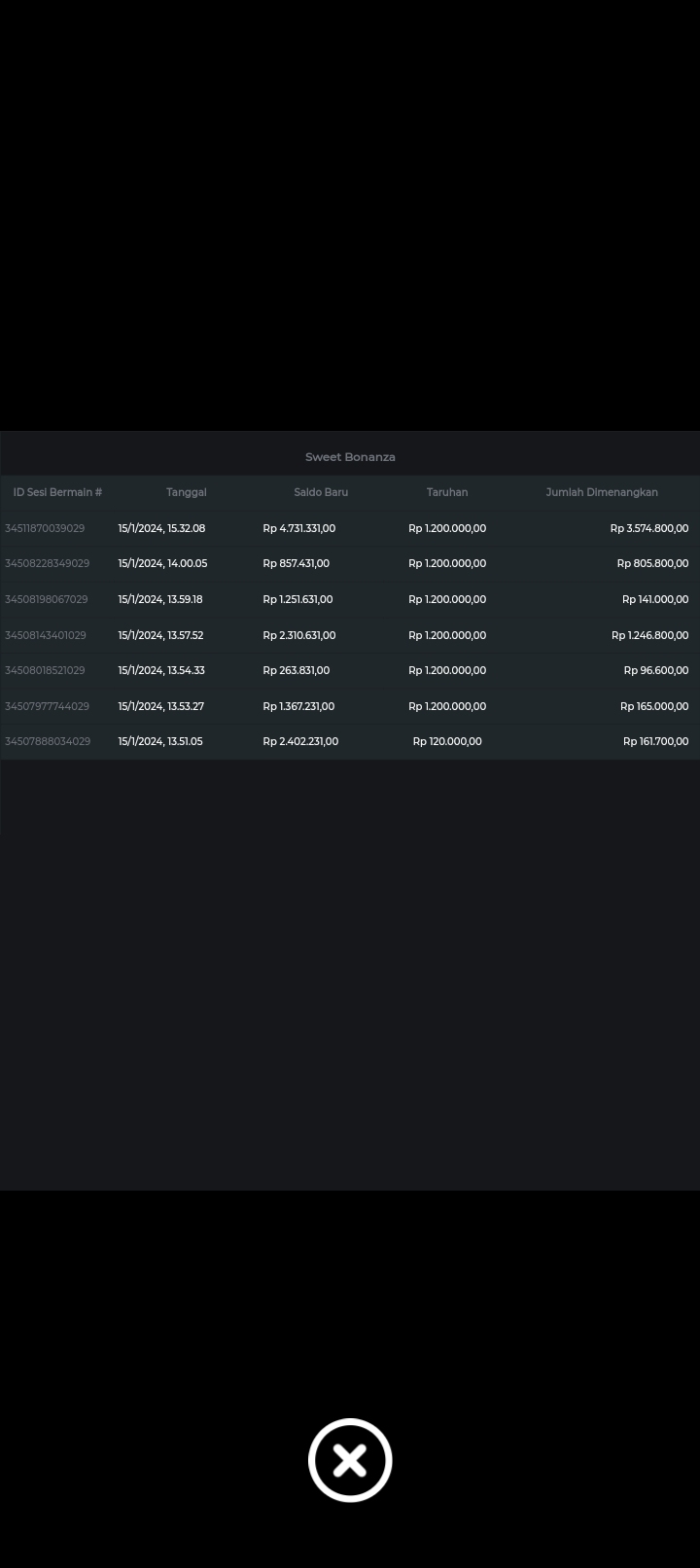The image size is (700, 1568).
Task: Select session ID 34507888034029
Action: (x=48, y=741)
